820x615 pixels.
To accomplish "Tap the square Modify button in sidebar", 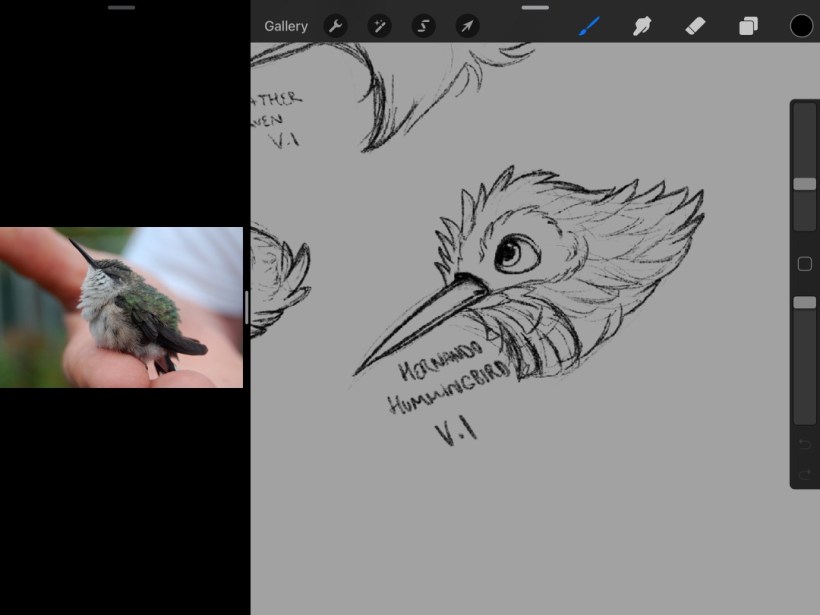I will pyautogui.click(x=804, y=264).
